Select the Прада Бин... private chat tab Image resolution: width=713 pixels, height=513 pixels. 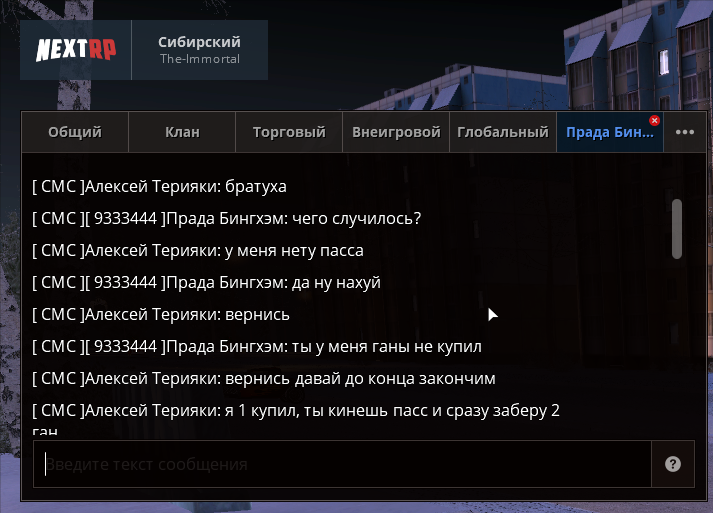(x=610, y=132)
